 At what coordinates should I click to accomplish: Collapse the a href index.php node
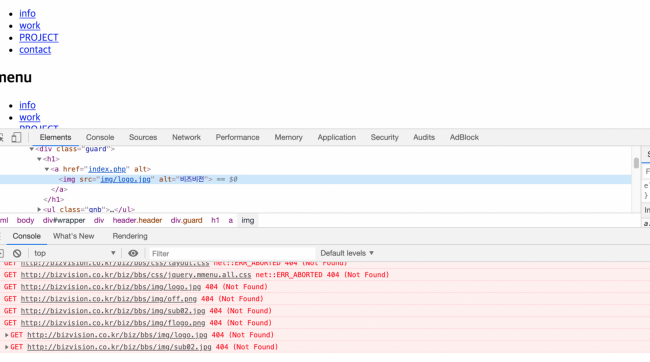(x=47, y=169)
